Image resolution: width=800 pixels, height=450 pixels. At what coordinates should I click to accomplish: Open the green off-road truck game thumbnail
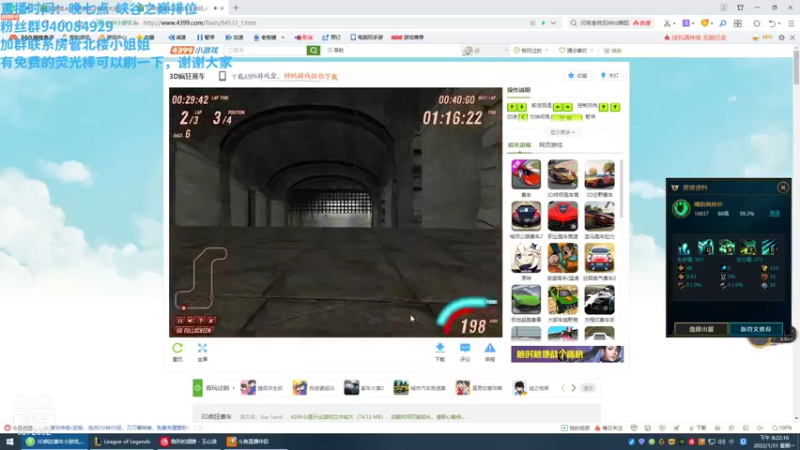[x=563, y=300]
